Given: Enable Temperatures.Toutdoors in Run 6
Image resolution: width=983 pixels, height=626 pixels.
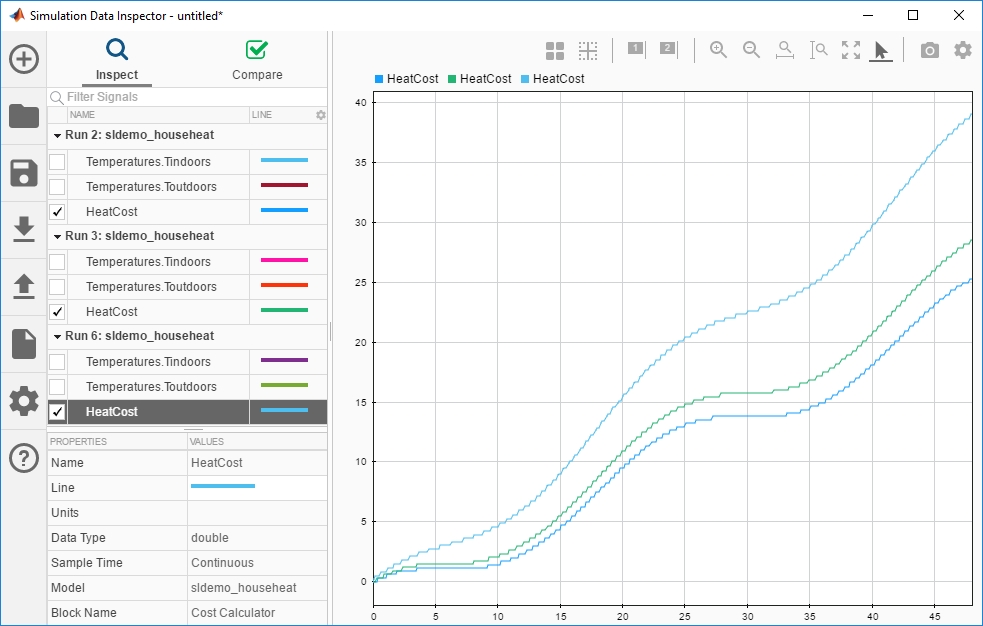Looking at the screenshot, I should pyautogui.click(x=58, y=387).
